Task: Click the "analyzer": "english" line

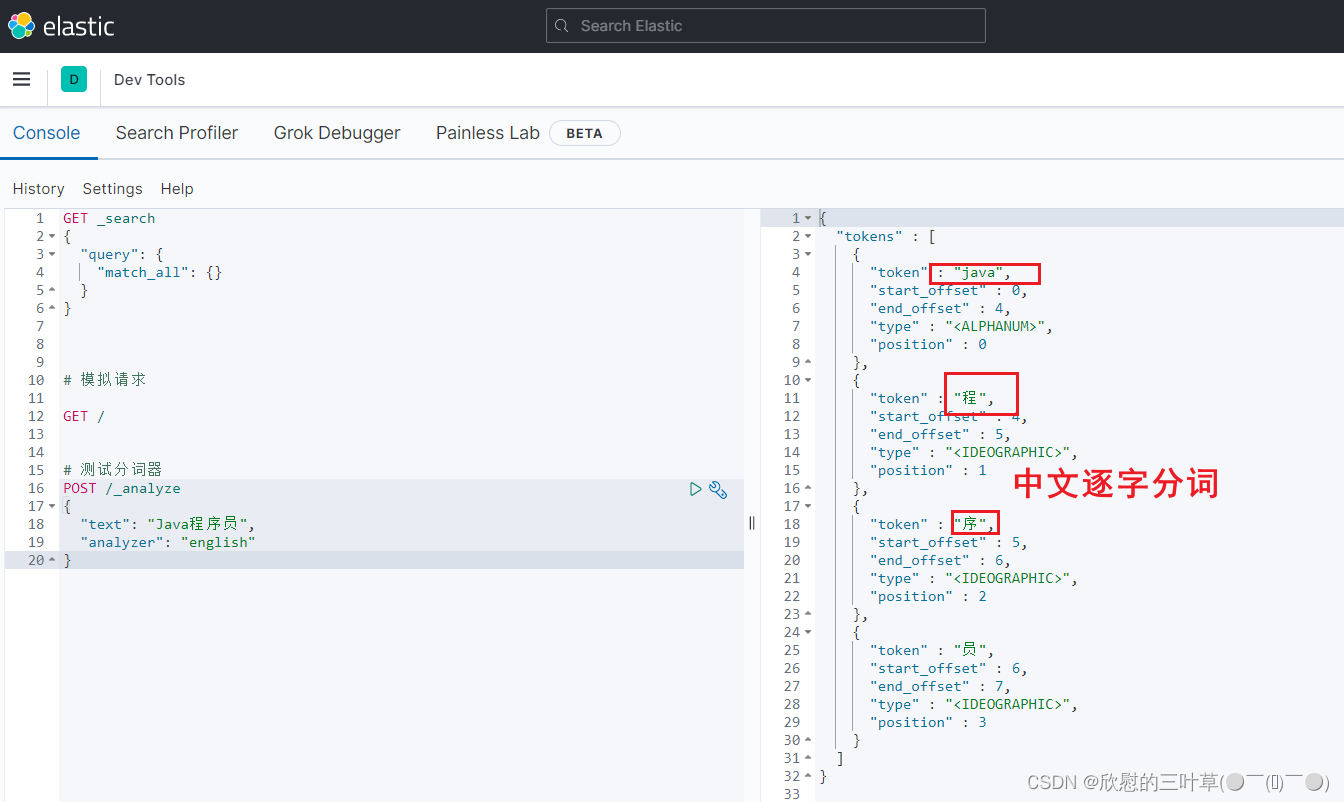Action: (x=168, y=542)
